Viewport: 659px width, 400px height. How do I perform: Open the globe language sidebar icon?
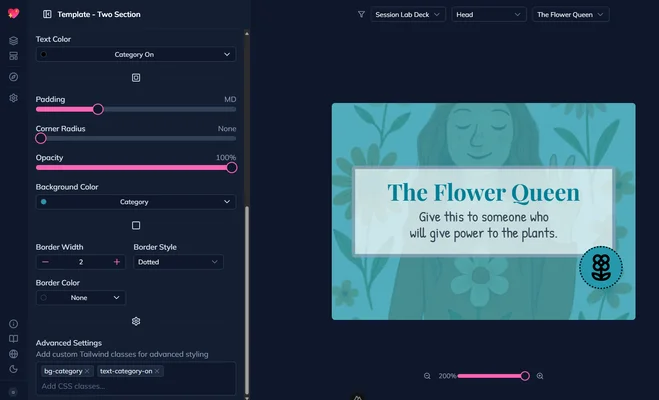13,354
